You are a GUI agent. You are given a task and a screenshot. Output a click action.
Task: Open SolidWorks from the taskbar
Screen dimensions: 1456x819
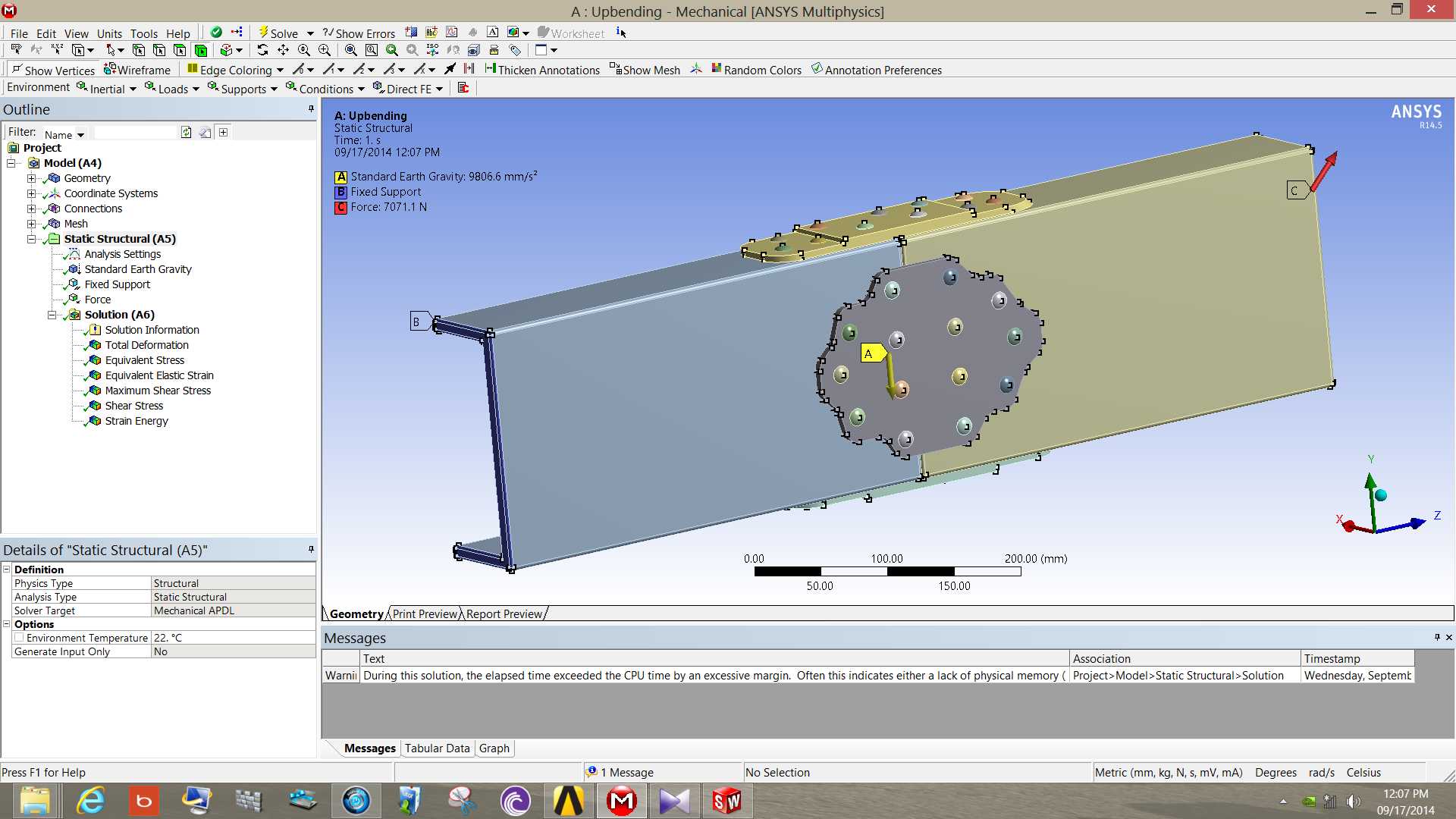pos(726,801)
